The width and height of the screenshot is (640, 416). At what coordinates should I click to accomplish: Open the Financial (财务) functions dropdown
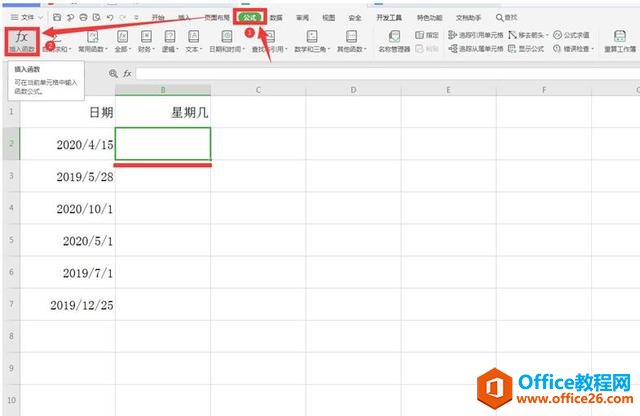(x=146, y=42)
